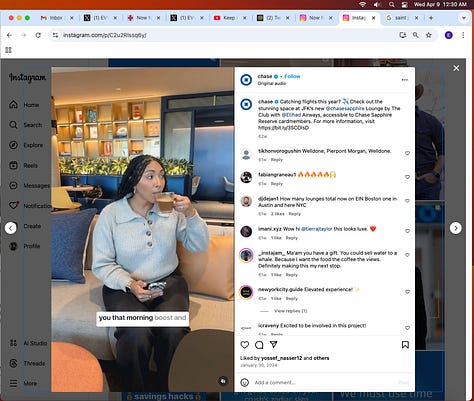The width and height of the screenshot is (474, 401).
Task: Close the post overlay with X
Action: [456, 68]
